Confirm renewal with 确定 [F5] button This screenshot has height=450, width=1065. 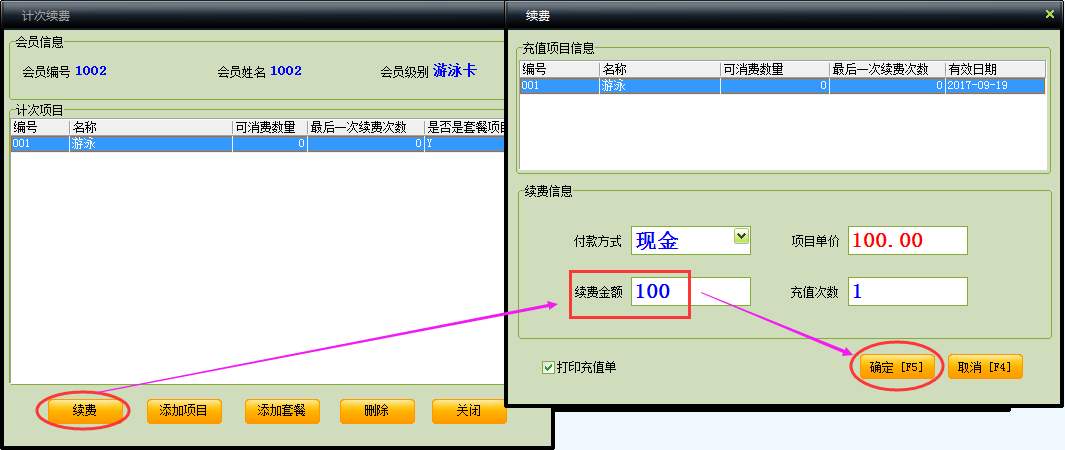coord(897,367)
